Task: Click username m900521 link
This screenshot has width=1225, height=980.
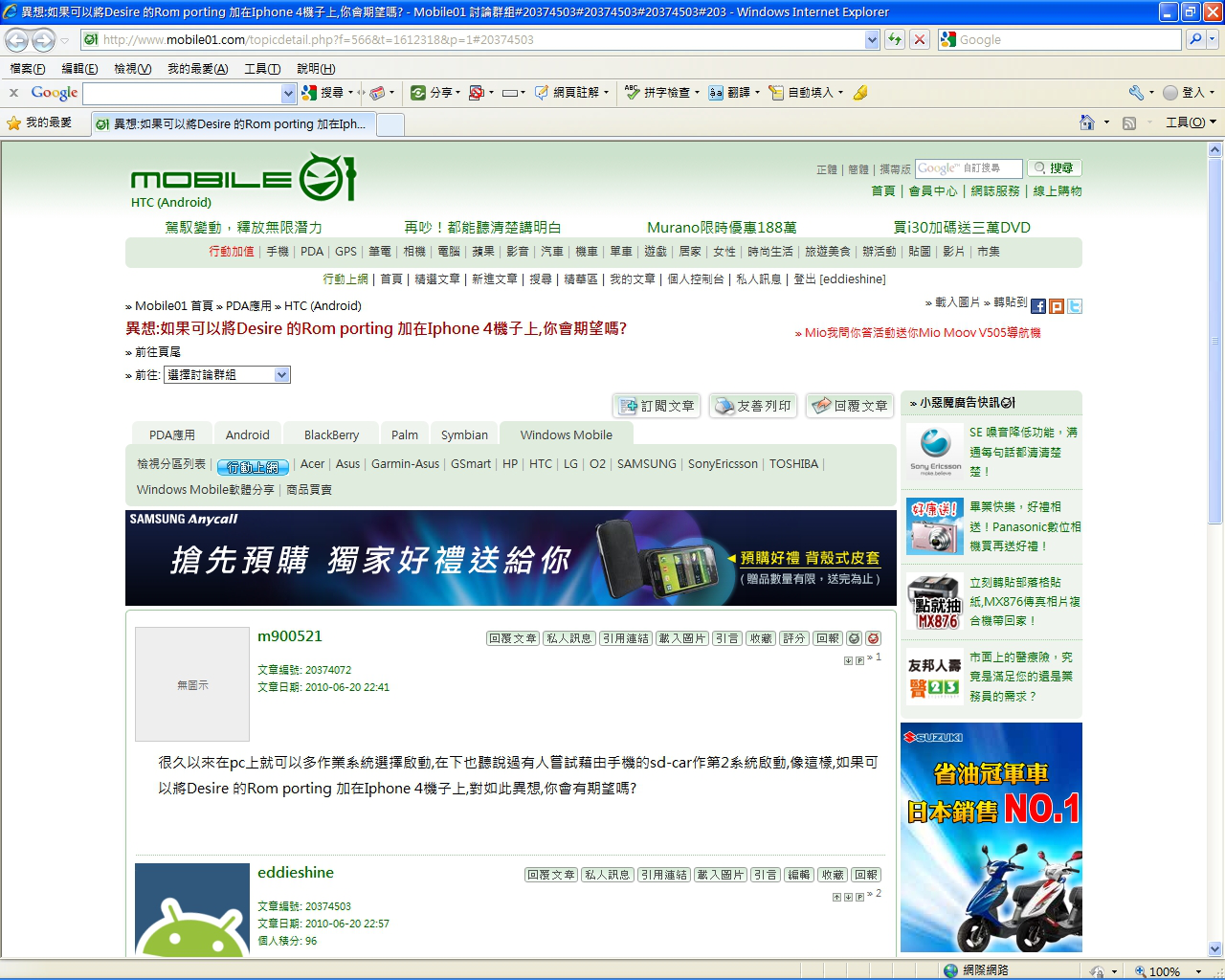Action: [290, 636]
